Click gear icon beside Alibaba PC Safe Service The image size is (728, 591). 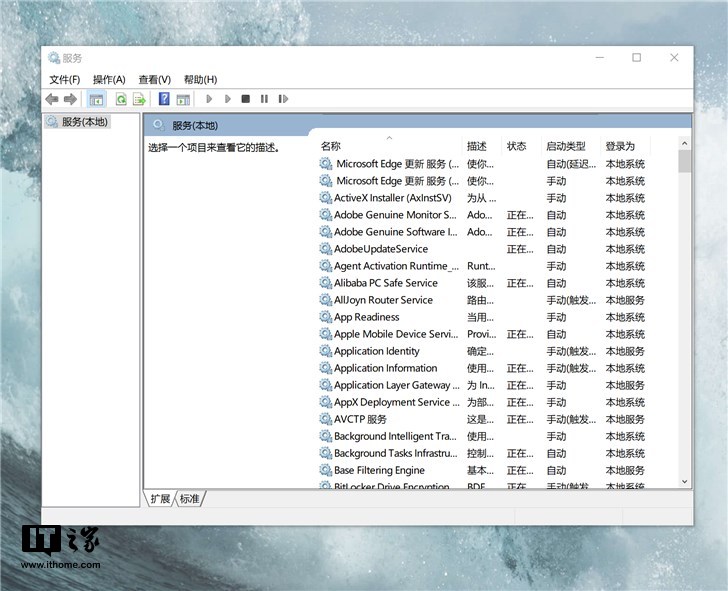point(325,283)
